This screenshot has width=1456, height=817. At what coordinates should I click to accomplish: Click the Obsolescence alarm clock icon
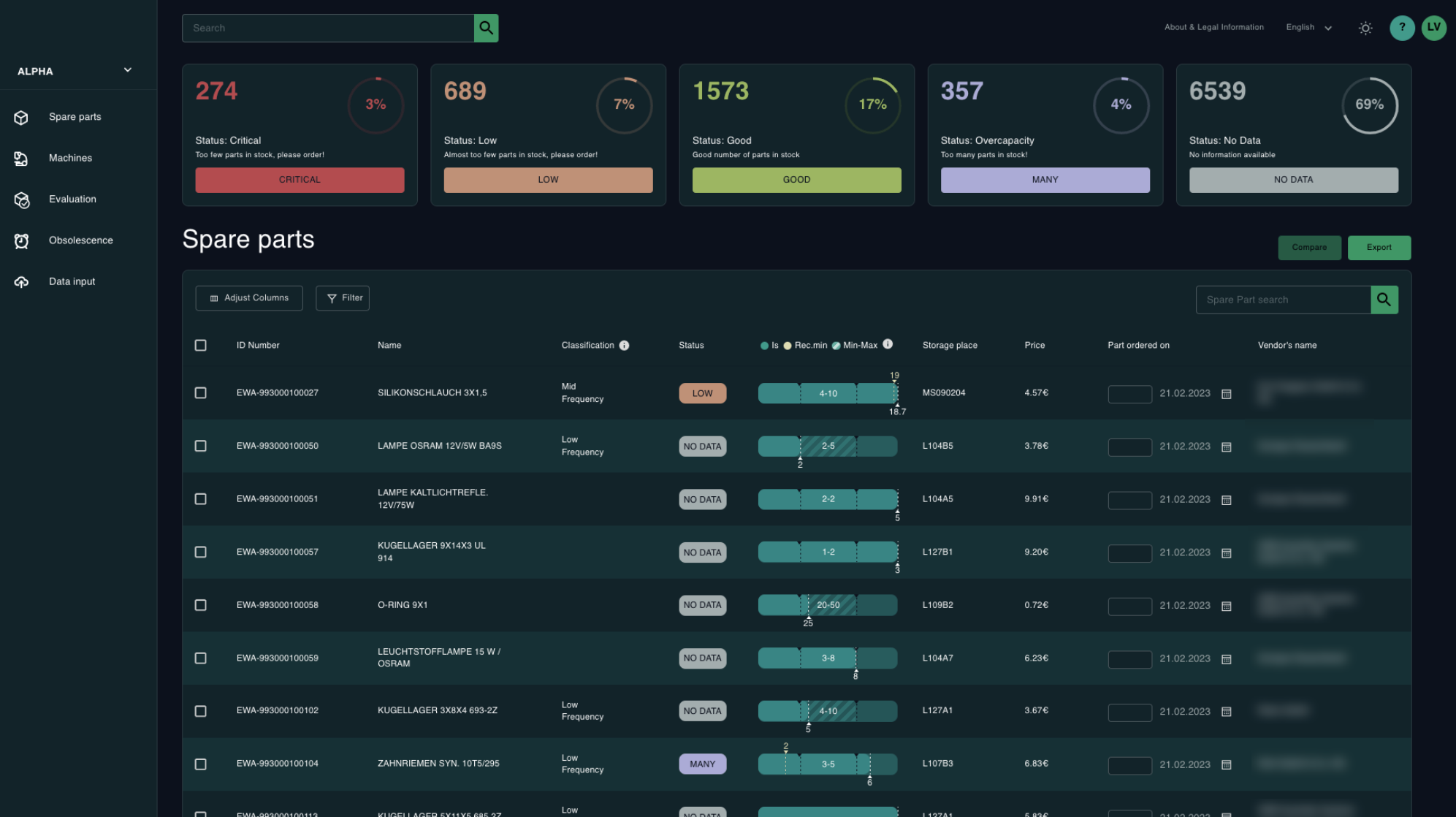21,241
